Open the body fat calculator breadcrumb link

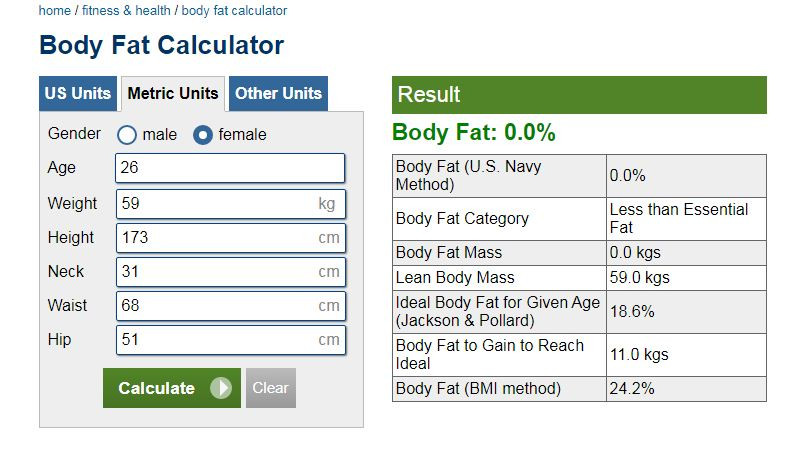[234, 11]
